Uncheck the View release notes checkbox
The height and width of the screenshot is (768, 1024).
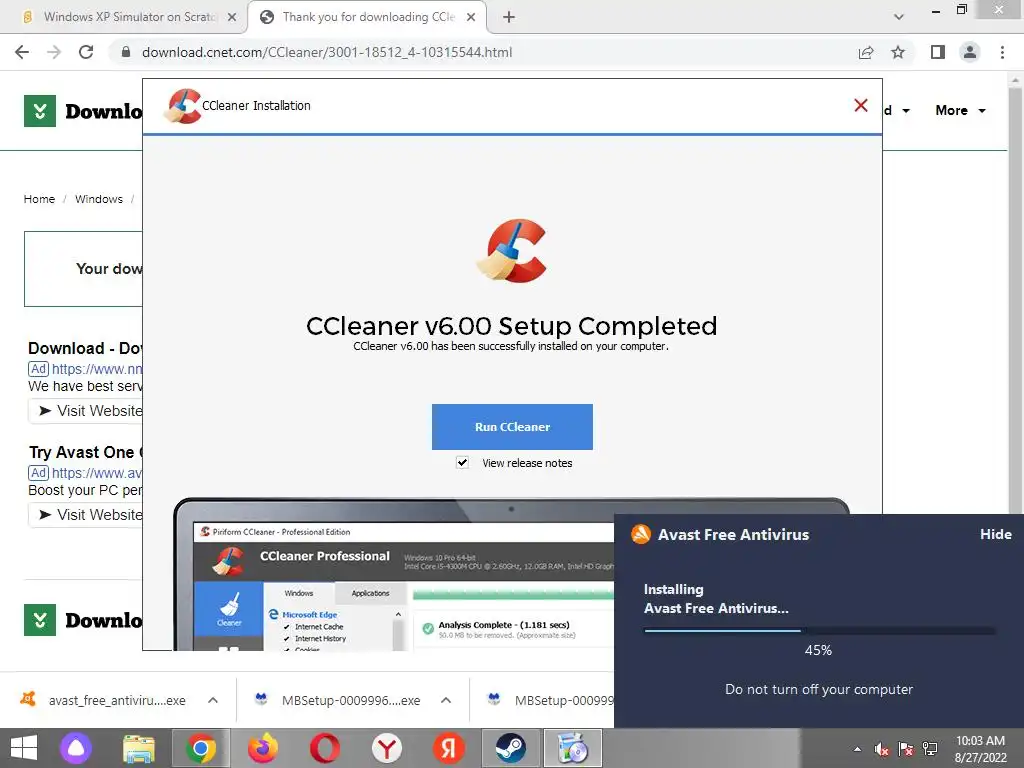(x=462, y=462)
